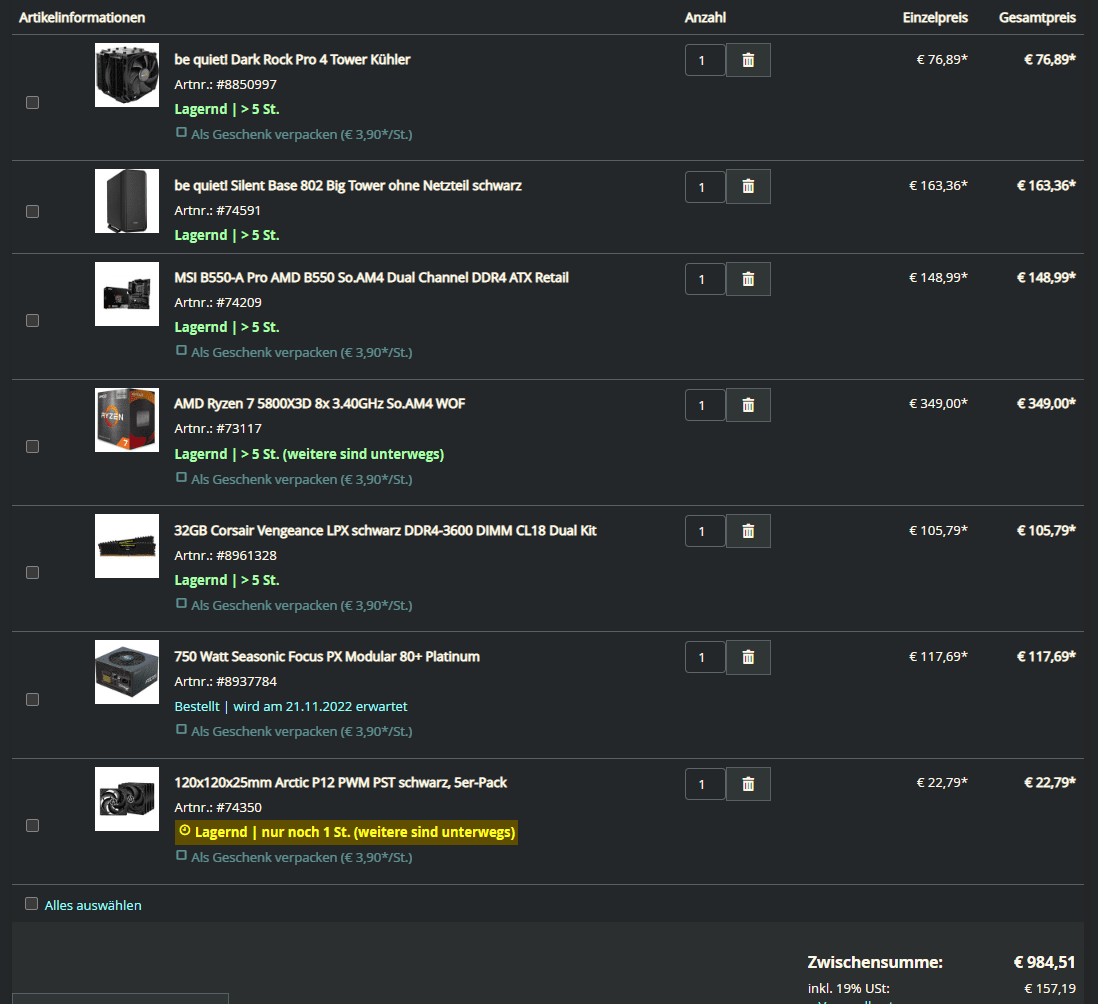This screenshot has width=1098, height=1004.
Task: Click 'Lagernd | nur noch 1 St.' yellow notice
Action: pos(347,832)
